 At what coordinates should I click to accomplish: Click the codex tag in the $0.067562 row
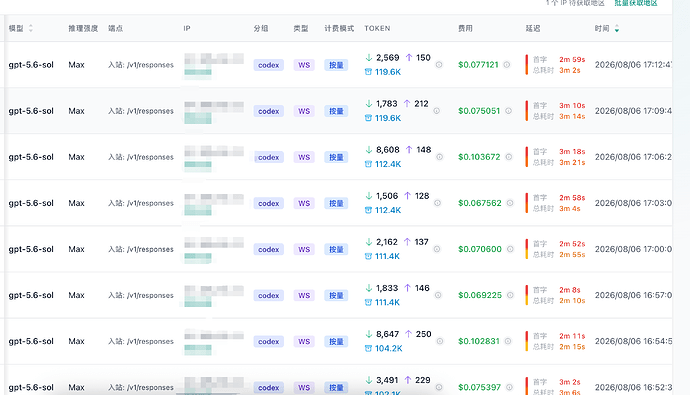(x=268, y=203)
